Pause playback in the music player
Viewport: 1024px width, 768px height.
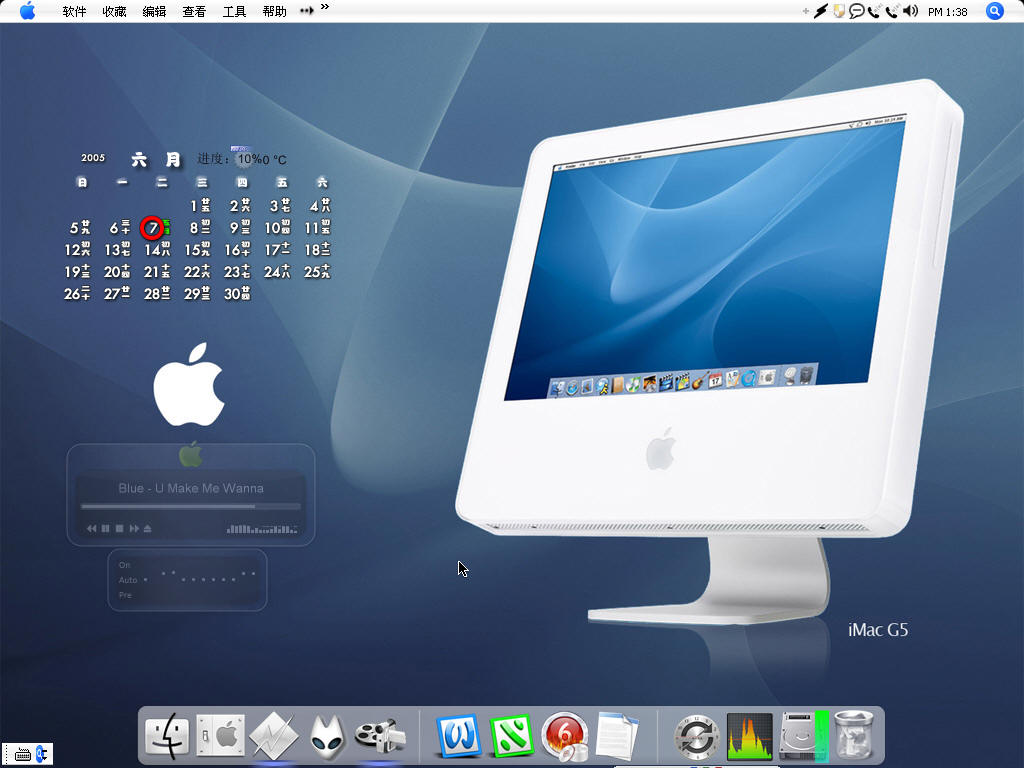[x=105, y=528]
